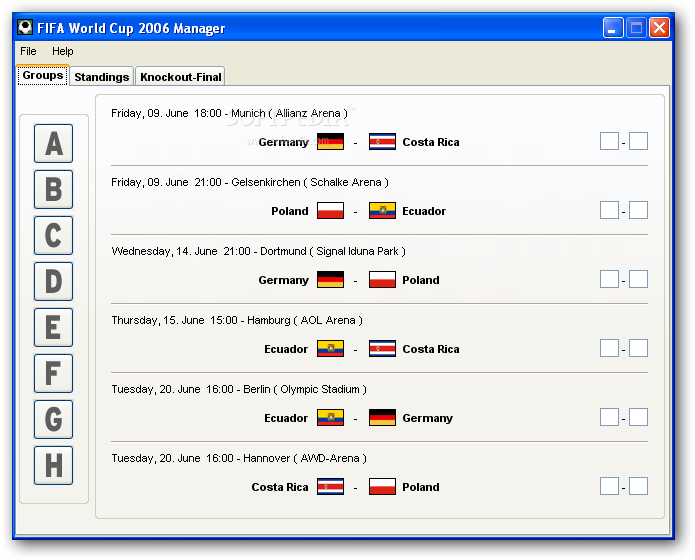Focus Poland score field in Hannover match

coord(638,486)
